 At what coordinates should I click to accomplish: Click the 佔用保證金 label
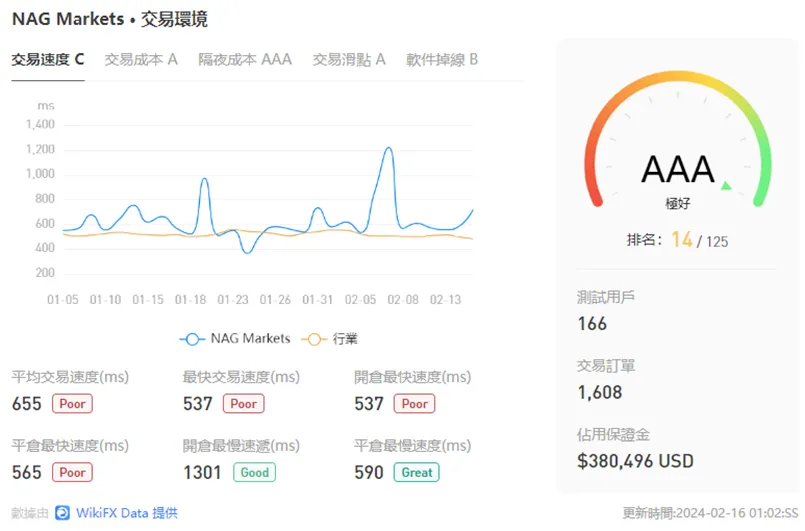(x=614, y=435)
